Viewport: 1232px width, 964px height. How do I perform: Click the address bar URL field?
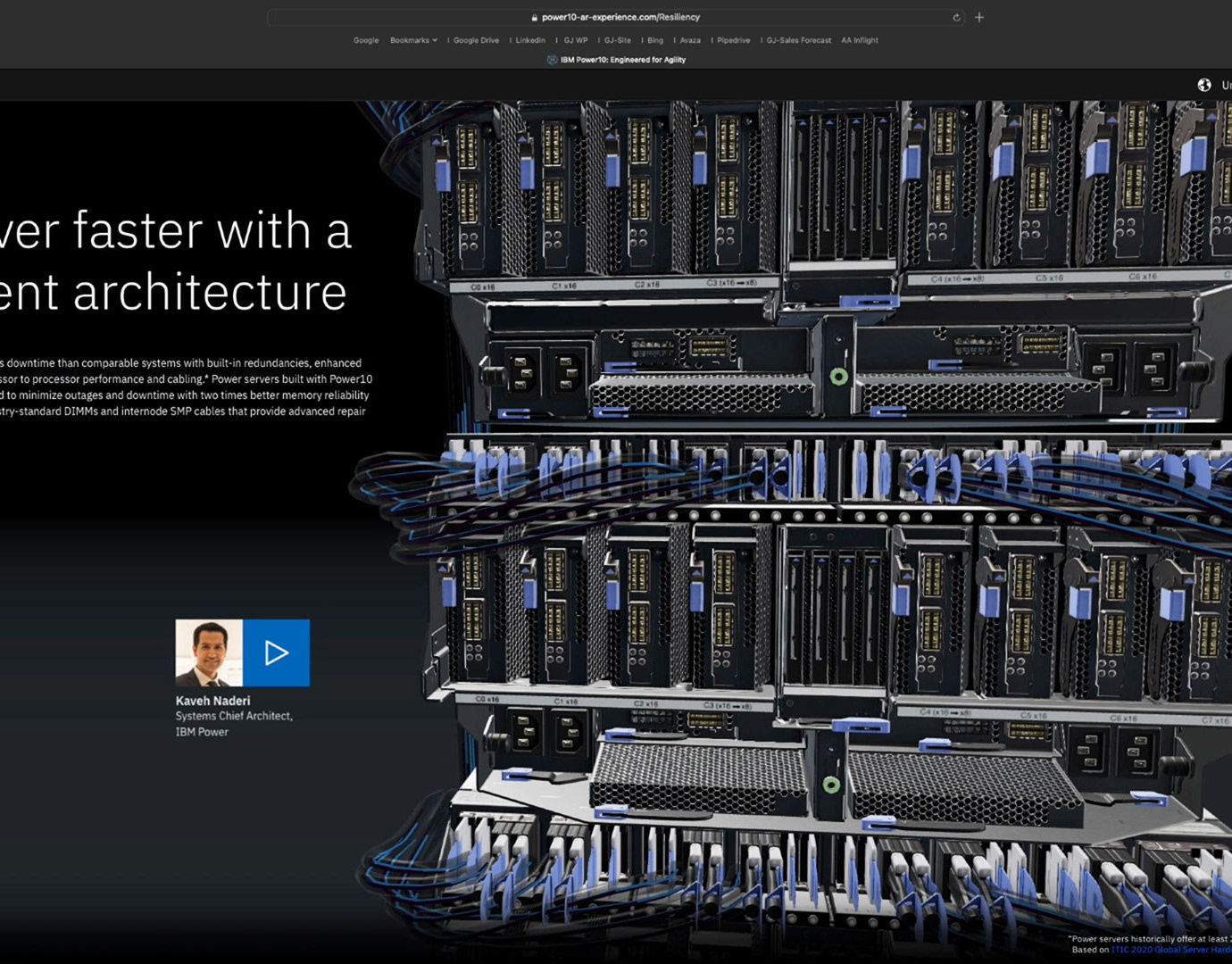tap(616, 17)
